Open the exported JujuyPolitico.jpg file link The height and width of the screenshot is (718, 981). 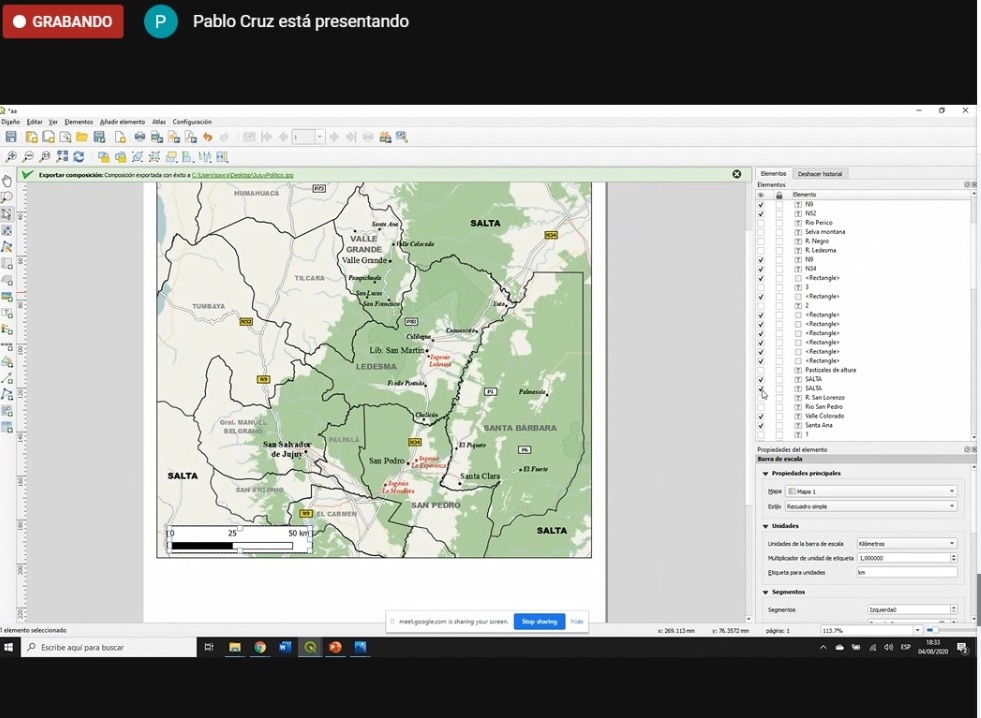coord(242,175)
